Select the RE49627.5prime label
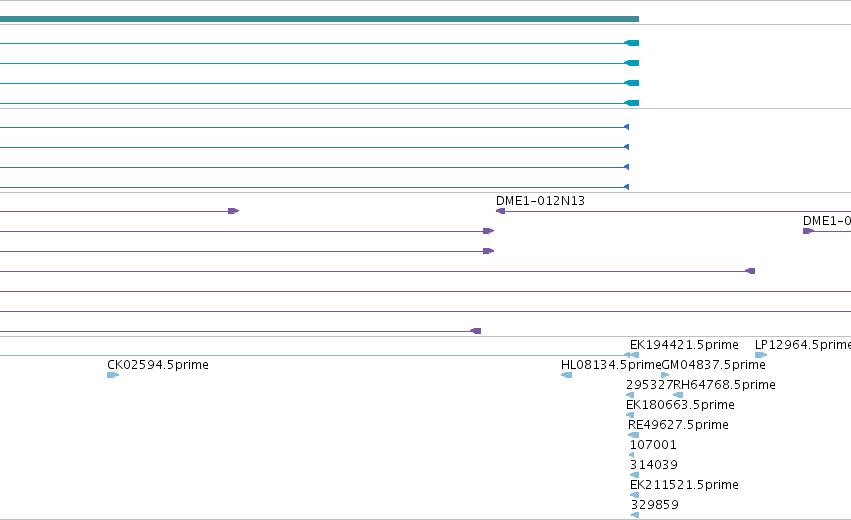The width and height of the screenshot is (851, 520). pyautogui.click(x=678, y=425)
